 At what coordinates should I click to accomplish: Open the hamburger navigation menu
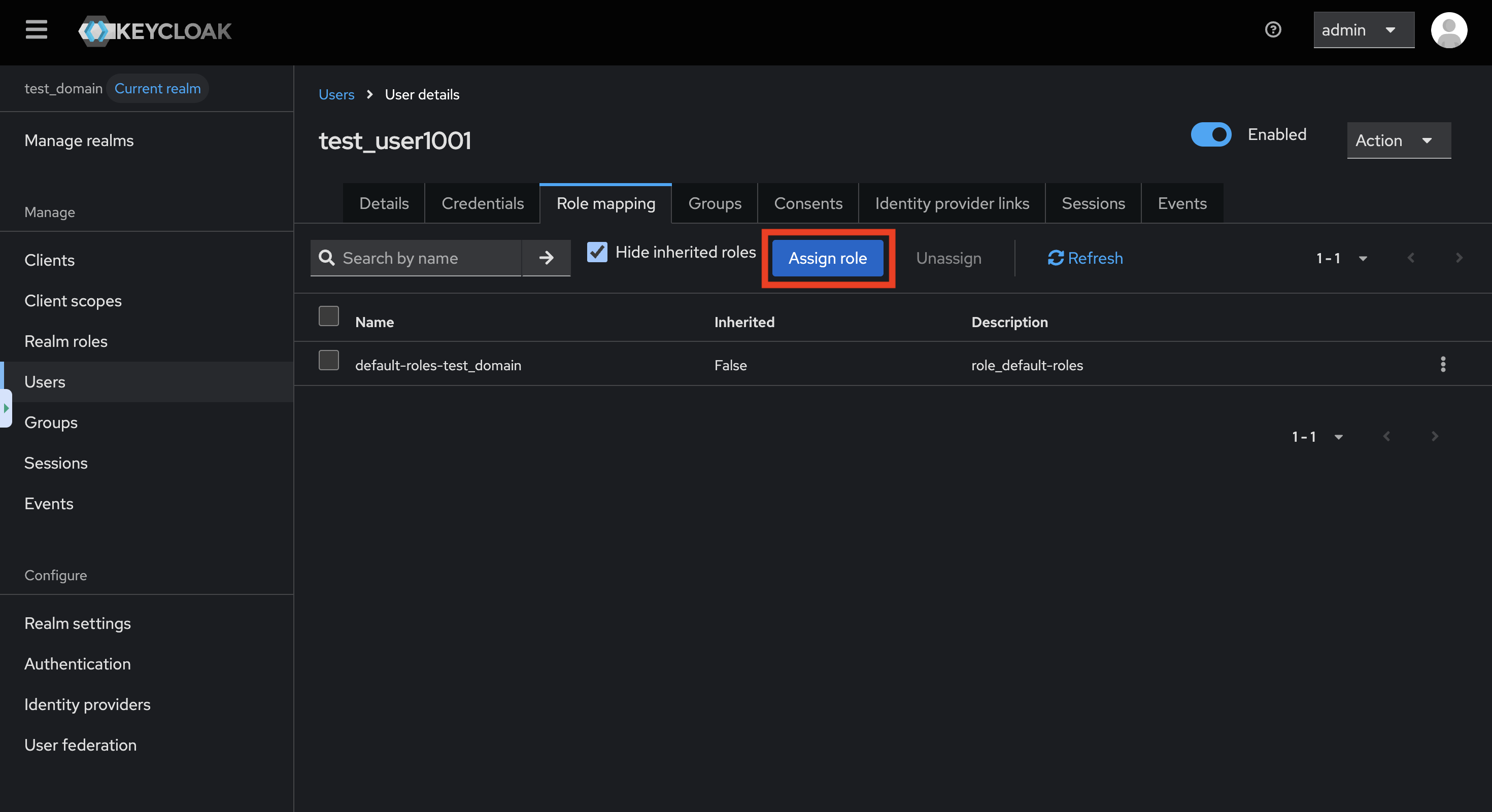[36, 29]
